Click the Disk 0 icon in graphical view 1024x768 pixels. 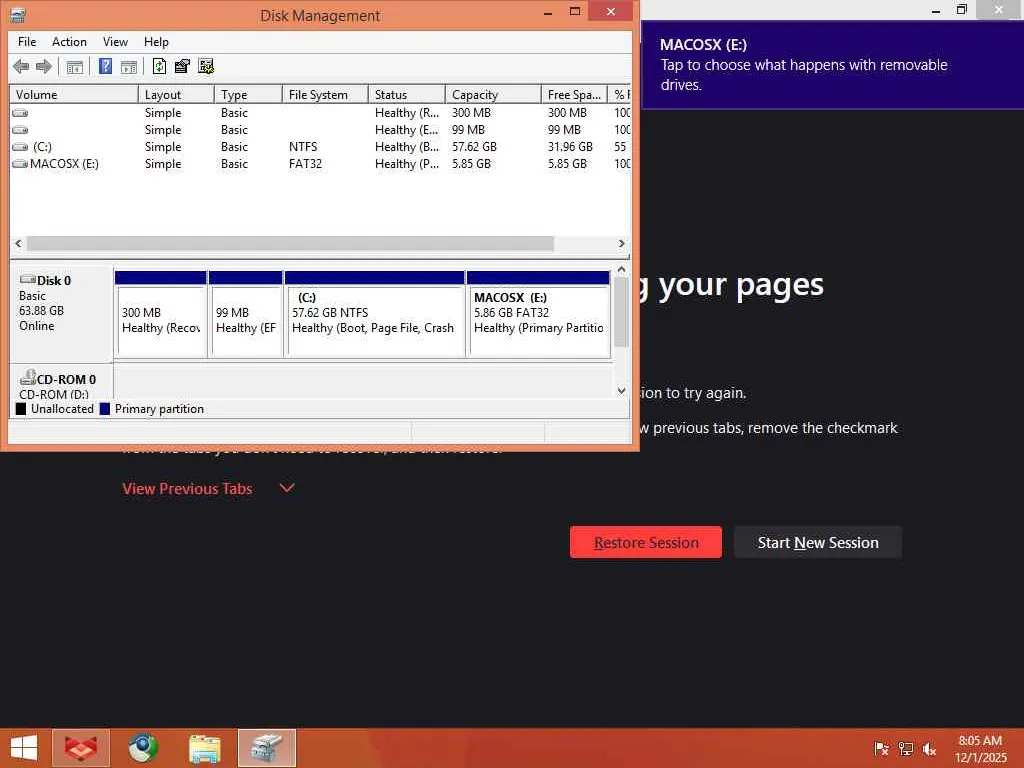[x=27, y=280]
